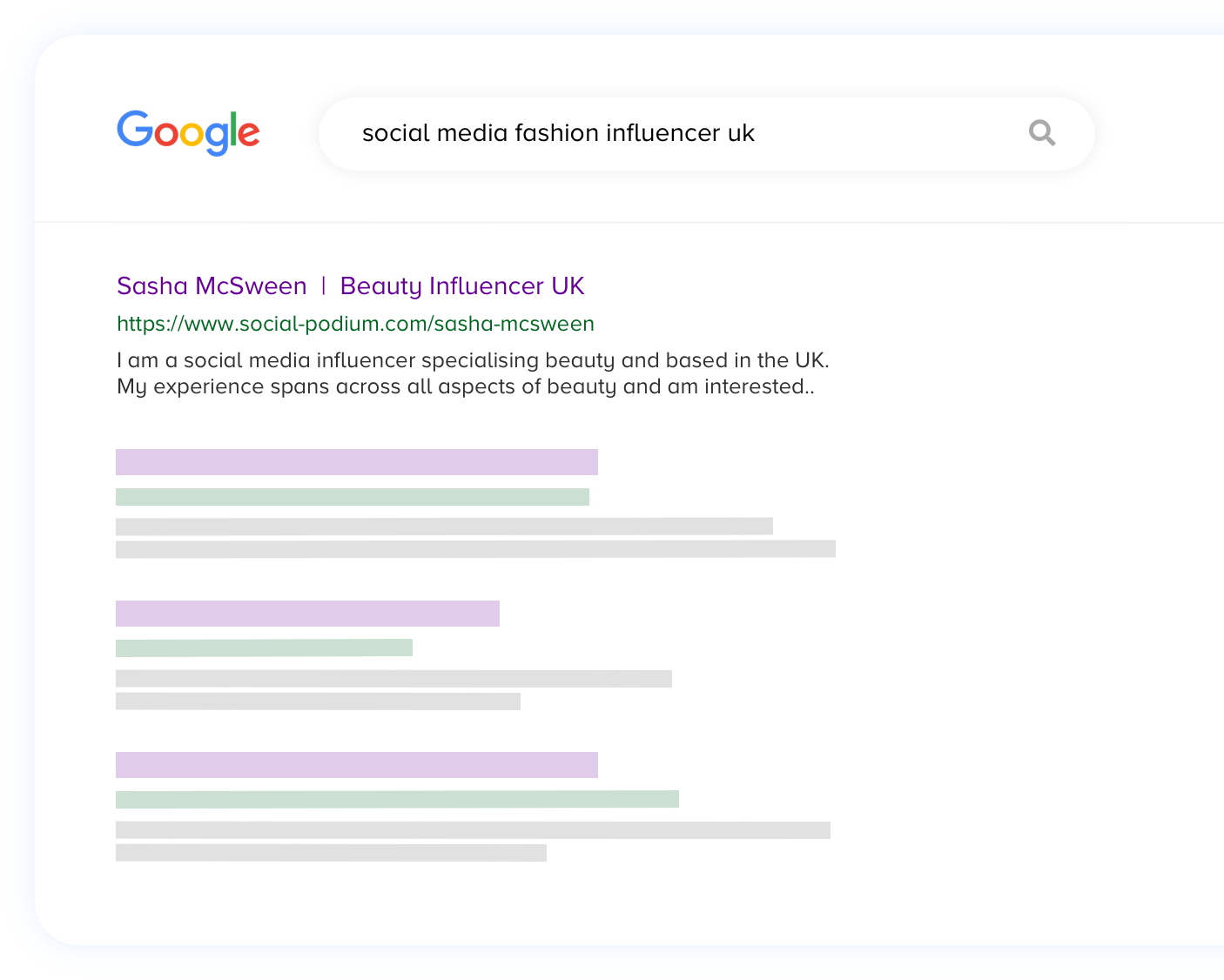Click the second result's green URL placeholder

[x=353, y=497]
